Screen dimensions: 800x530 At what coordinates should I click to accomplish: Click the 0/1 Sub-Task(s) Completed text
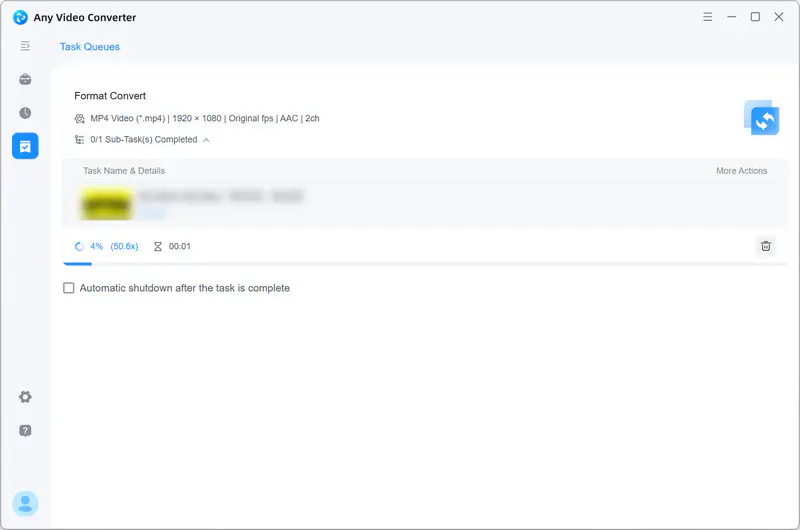point(143,139)
